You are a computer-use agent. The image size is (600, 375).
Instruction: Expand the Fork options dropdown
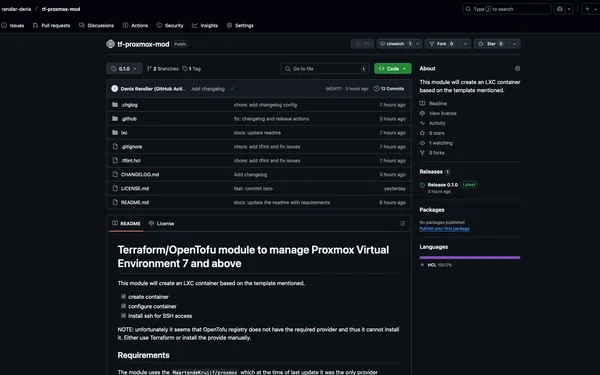point(465,44)
